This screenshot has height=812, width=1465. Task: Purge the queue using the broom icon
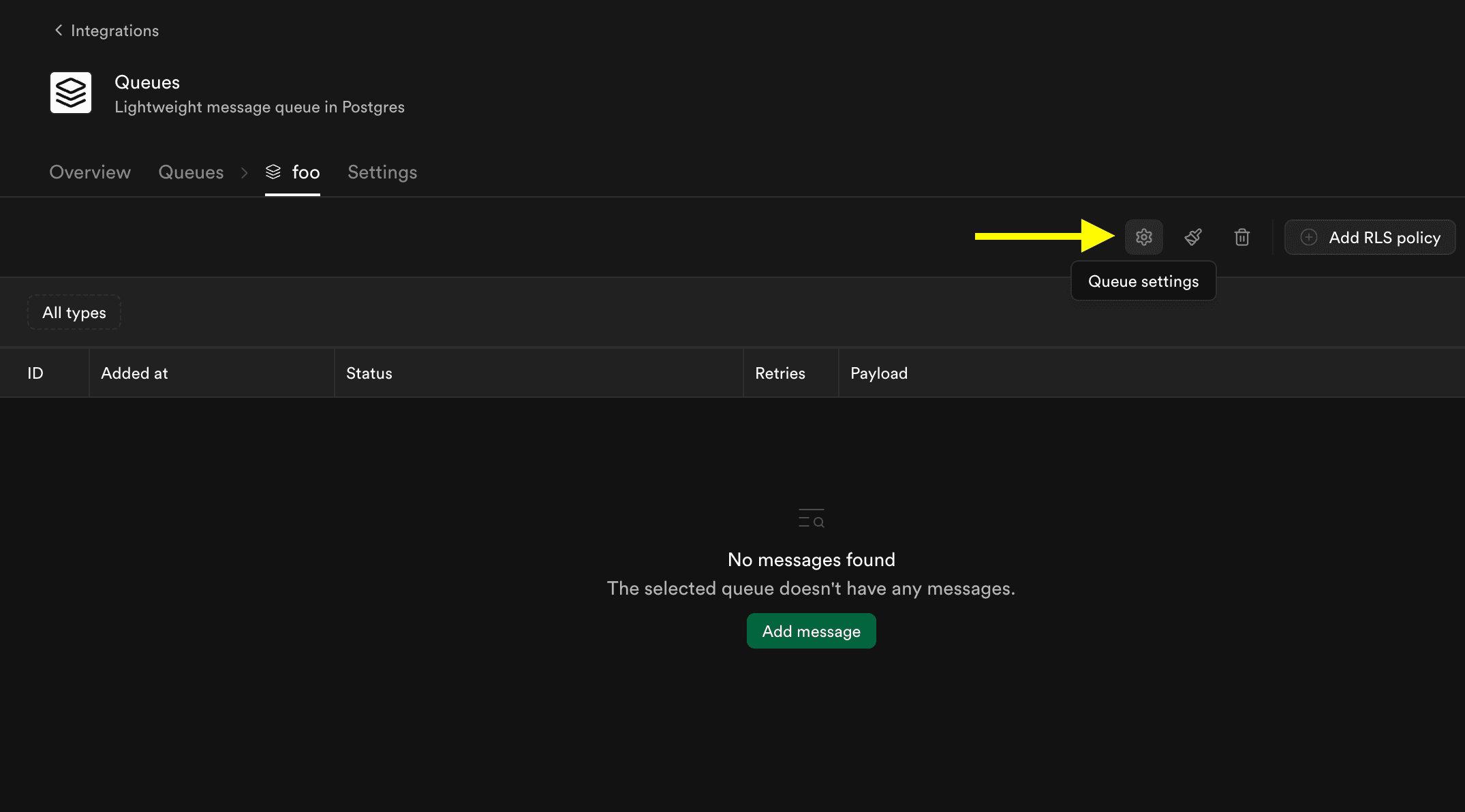coord(1193,237)
